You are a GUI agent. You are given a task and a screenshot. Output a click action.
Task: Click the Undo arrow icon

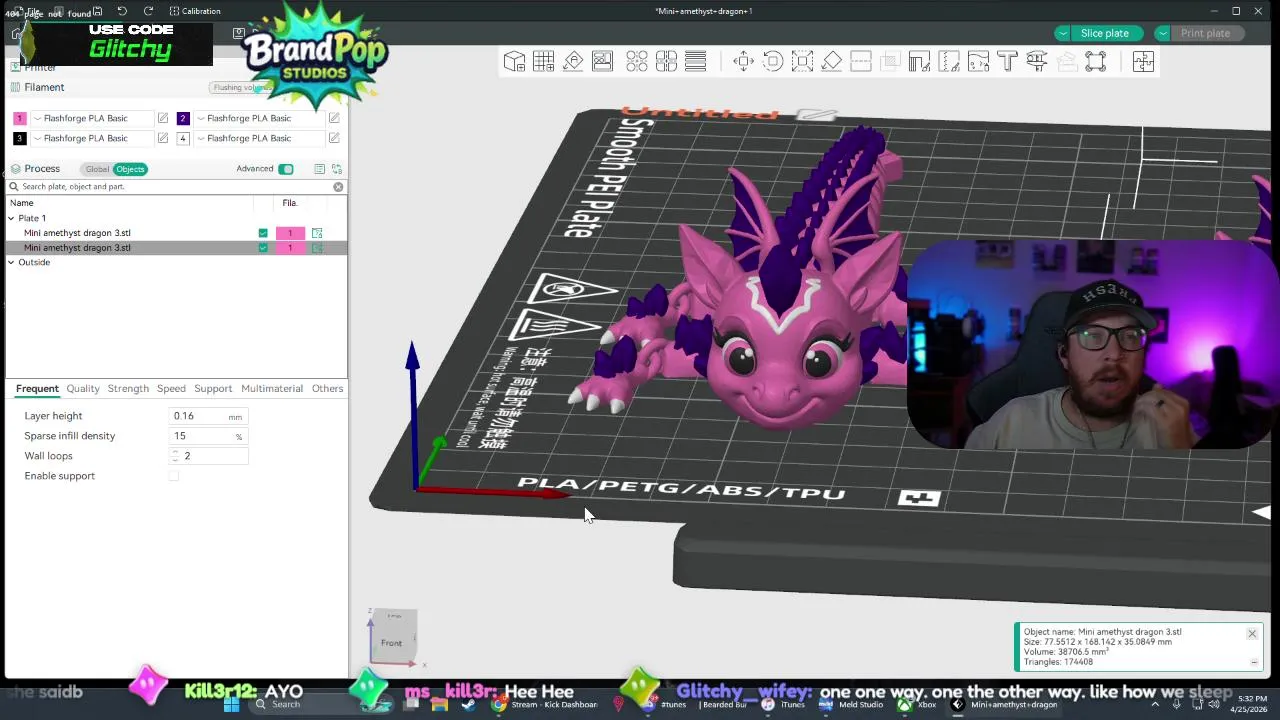pos(122,11)
